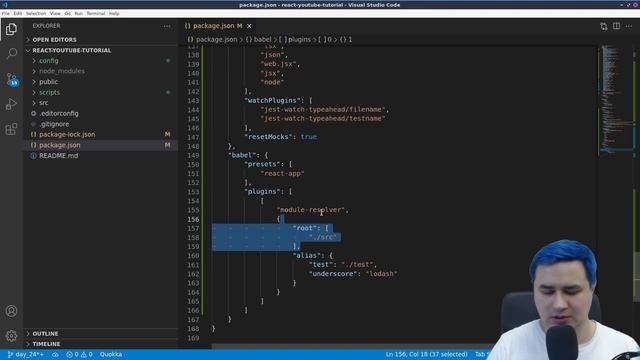The height and width of the screenshot is (360, 640).
Task: Click the day_24 git branch status item
Action: [x=26, y=354]
